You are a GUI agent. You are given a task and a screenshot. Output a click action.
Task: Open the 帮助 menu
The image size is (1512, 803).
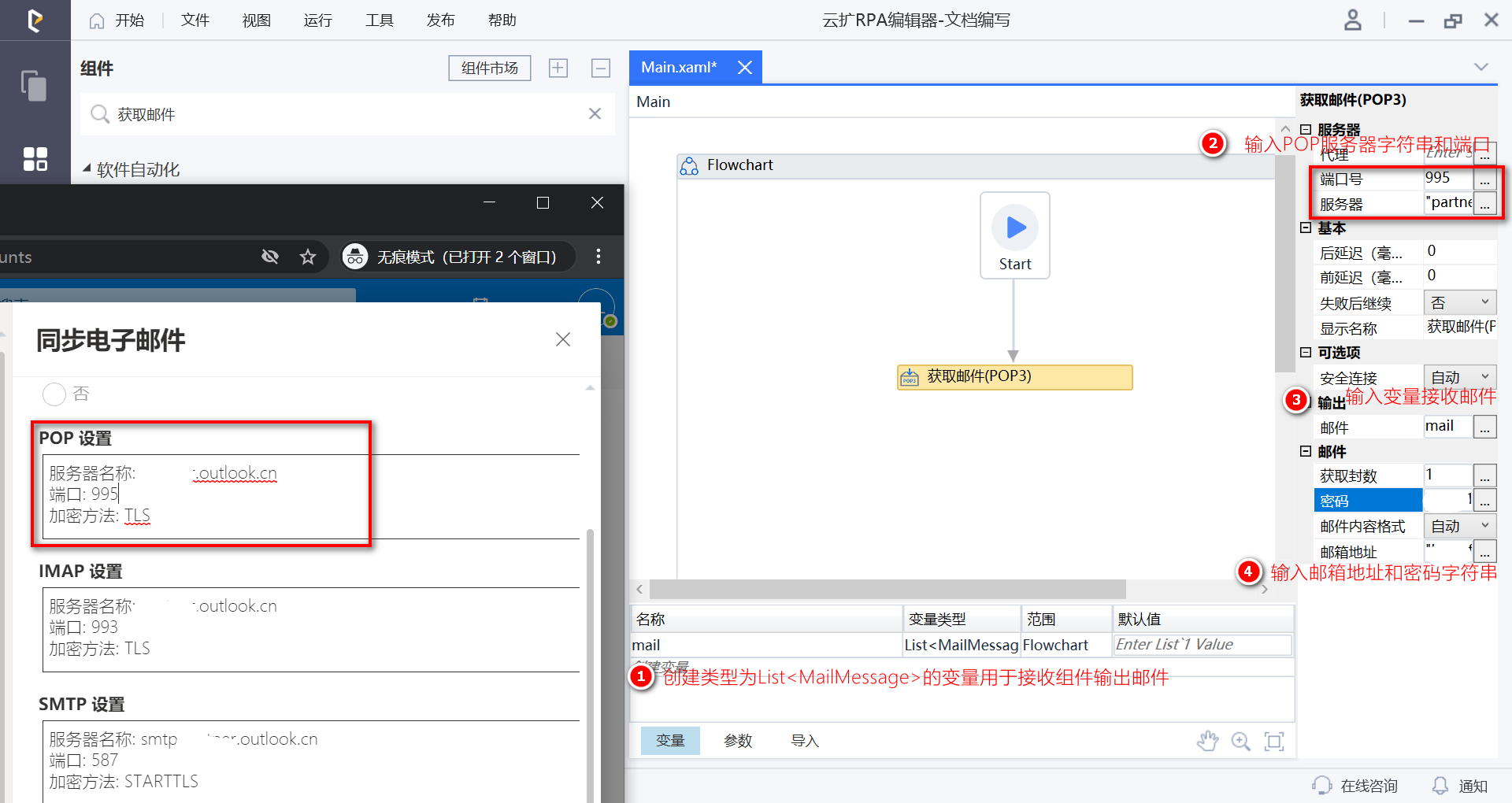coord(502,20)
